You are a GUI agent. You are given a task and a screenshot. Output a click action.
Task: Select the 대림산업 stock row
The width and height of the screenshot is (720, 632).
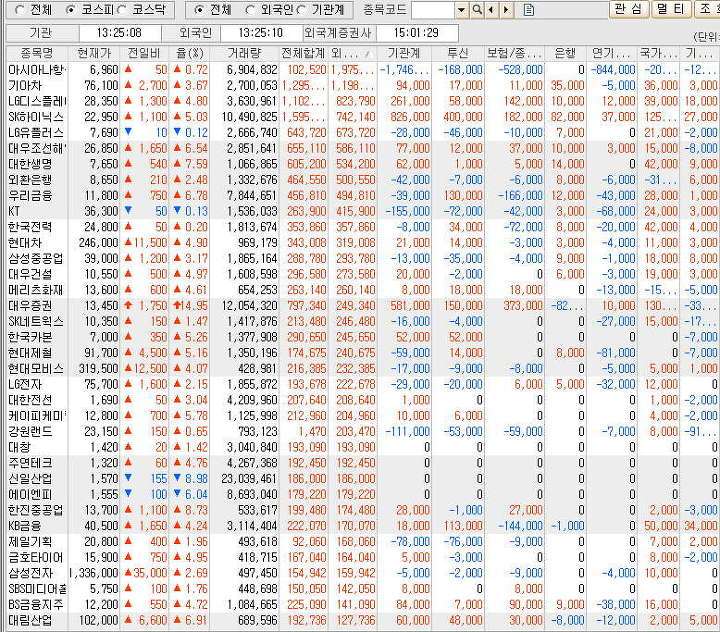(x=363, y=620)
